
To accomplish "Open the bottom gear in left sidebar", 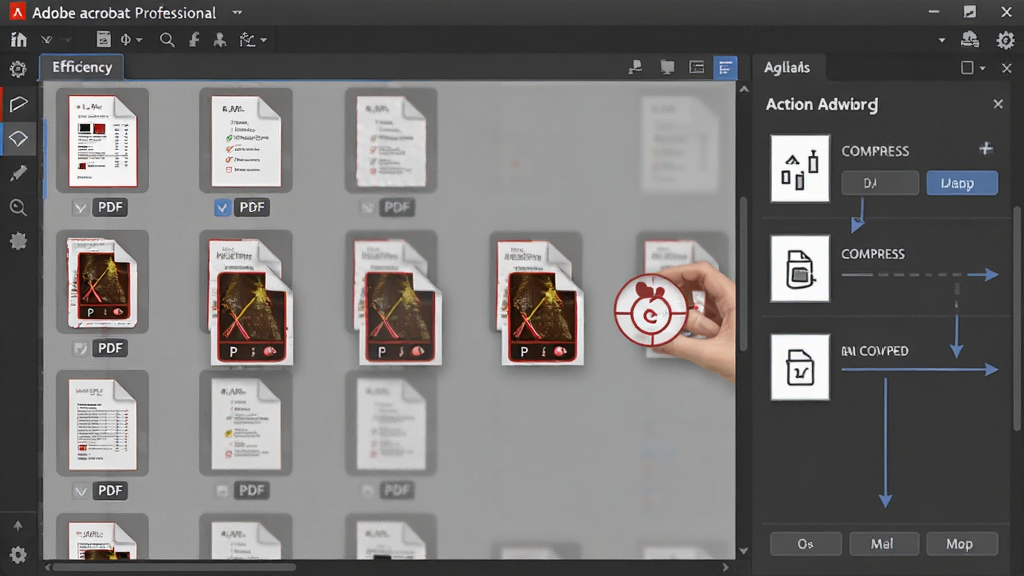I will 18,555.
